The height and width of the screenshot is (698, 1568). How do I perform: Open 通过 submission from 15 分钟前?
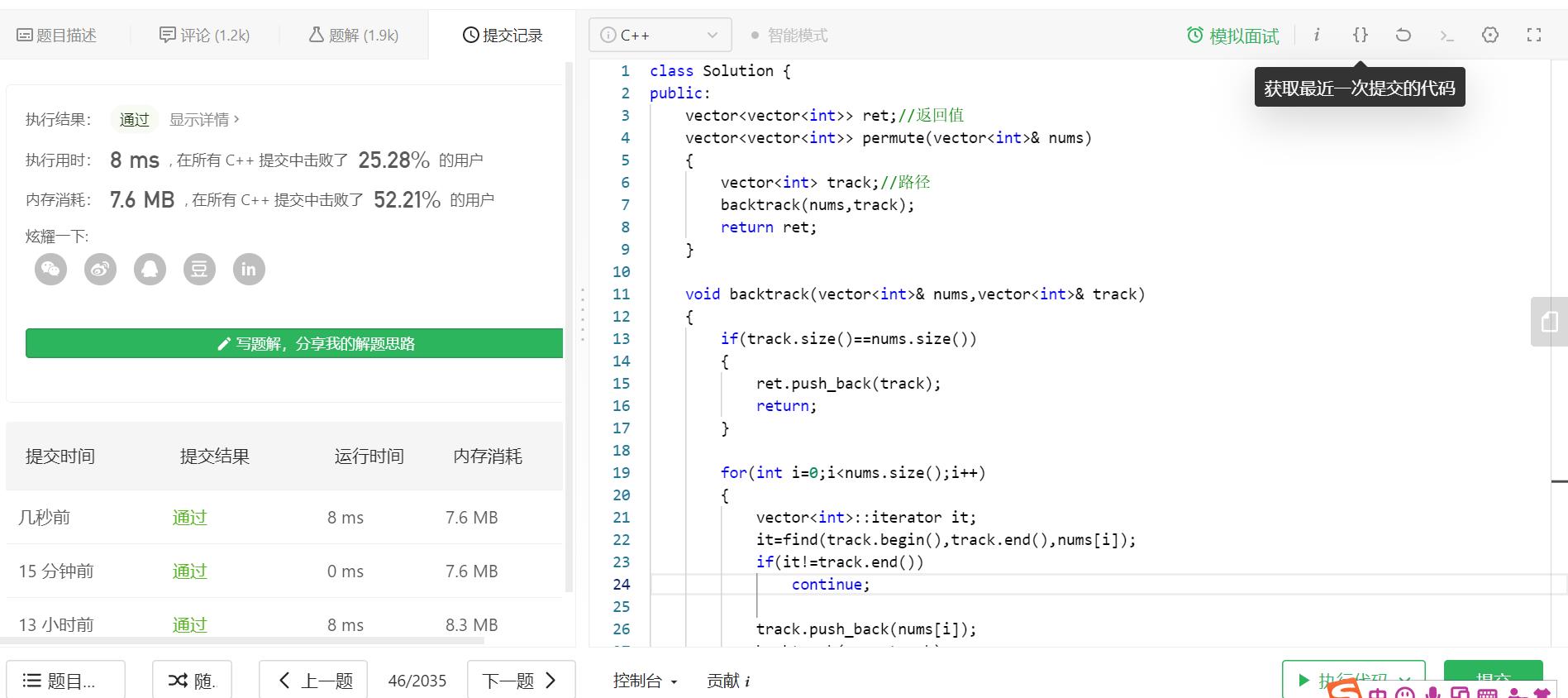click(x=189, y=571)
